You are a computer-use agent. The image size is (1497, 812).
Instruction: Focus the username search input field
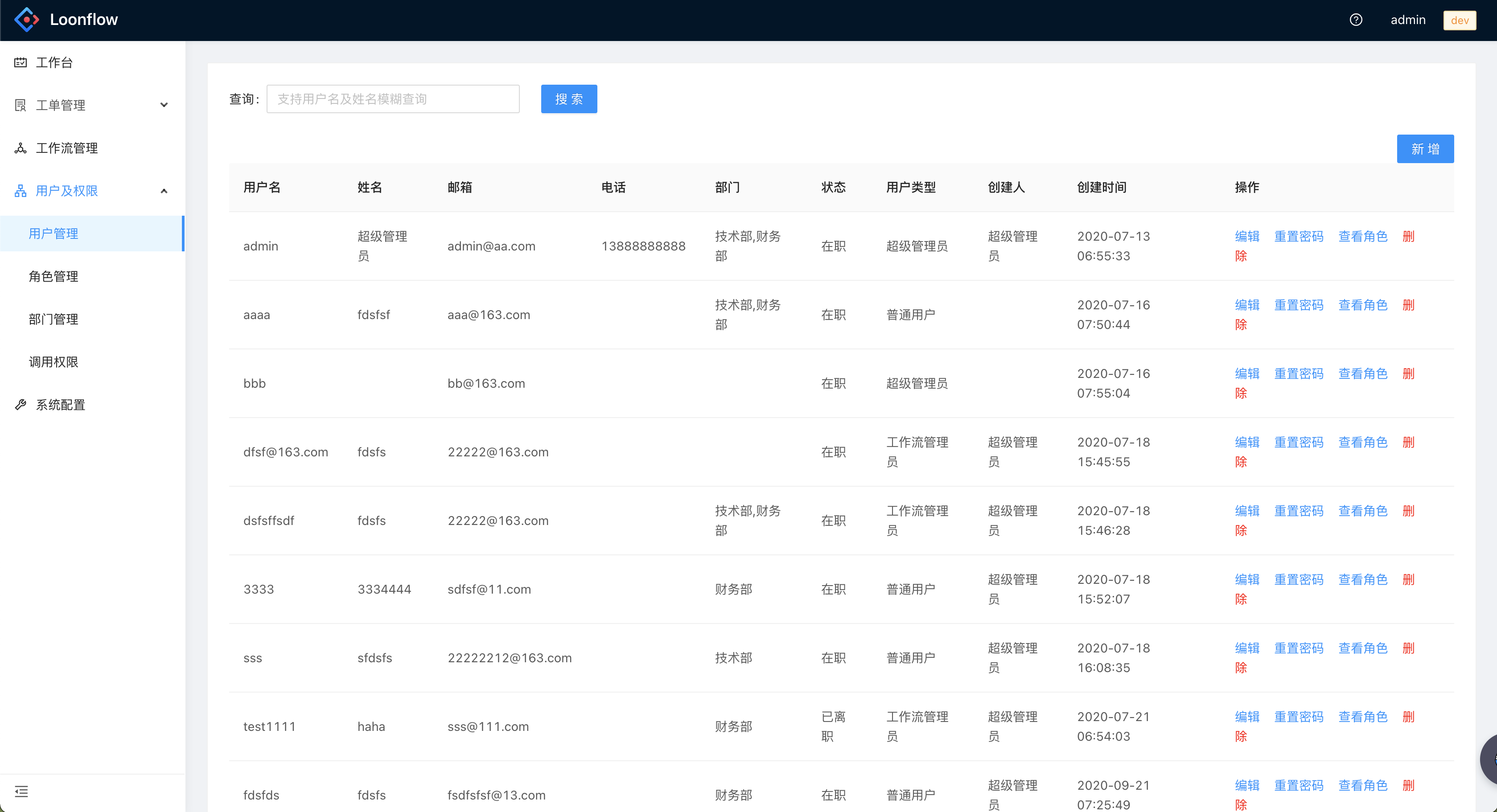[x=393, y=99]
